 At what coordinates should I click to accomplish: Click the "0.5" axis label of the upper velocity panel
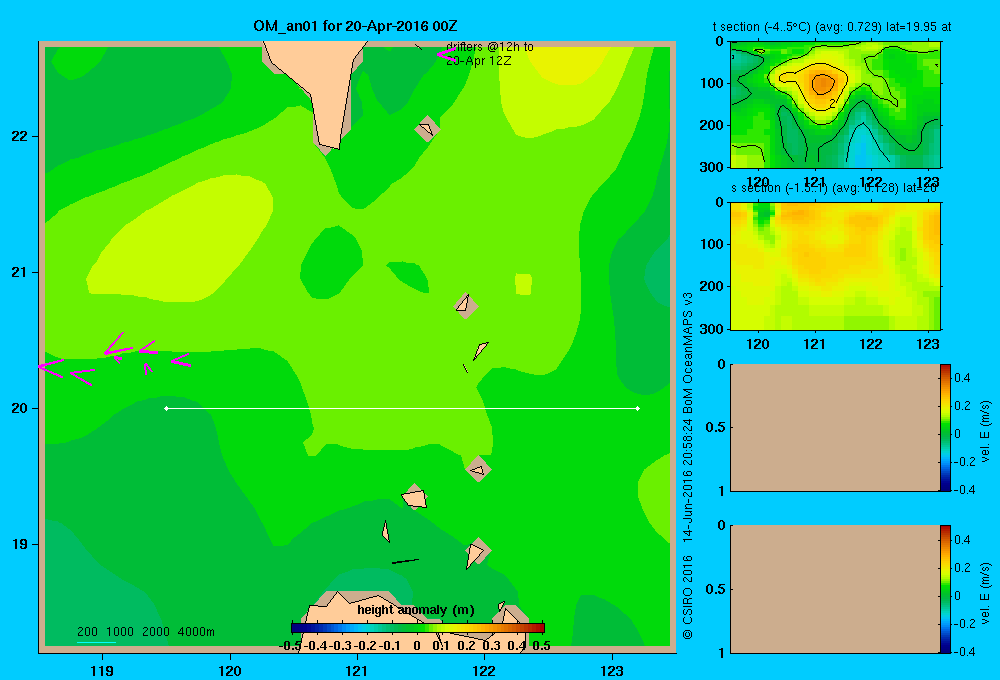click(716, 427)
